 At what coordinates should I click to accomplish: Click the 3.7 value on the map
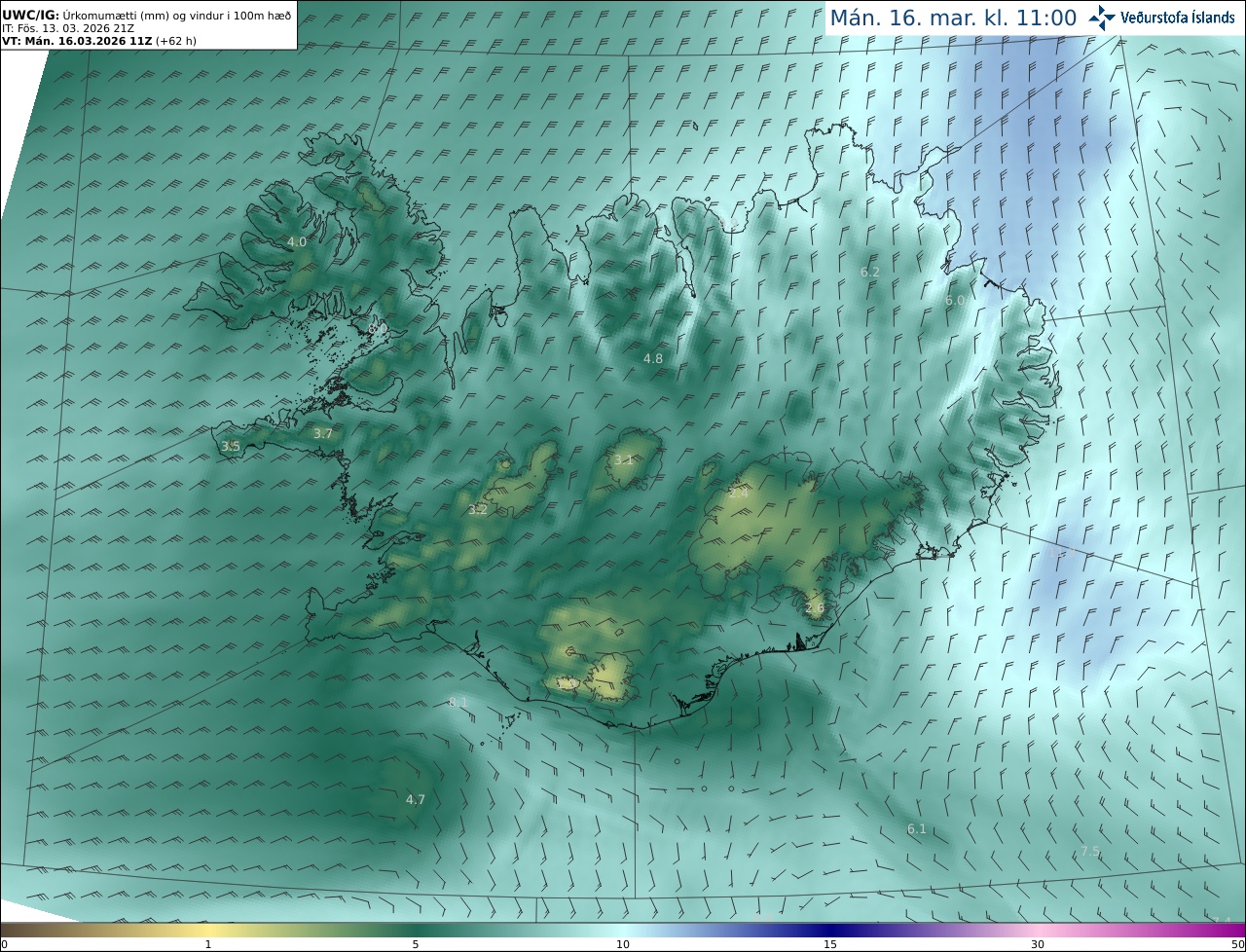pyautogui.click(x=323, y=433)
